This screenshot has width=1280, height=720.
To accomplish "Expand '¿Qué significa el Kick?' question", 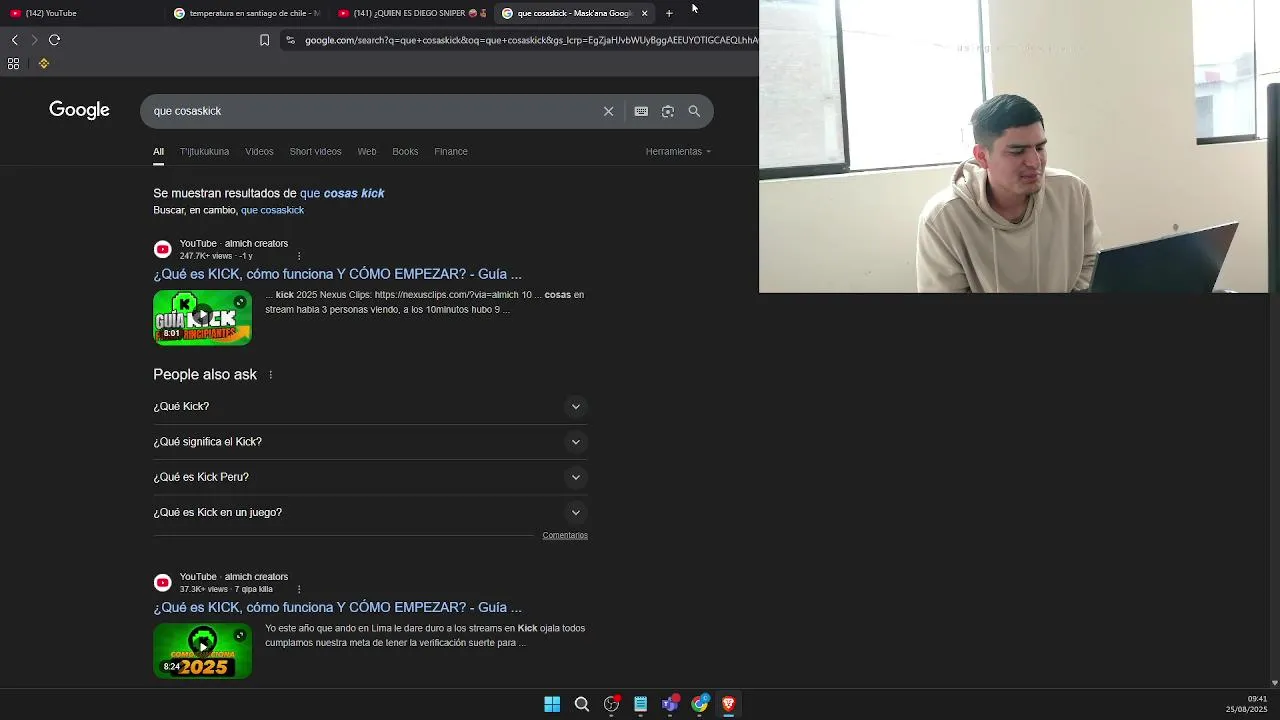I will [370, 442].
